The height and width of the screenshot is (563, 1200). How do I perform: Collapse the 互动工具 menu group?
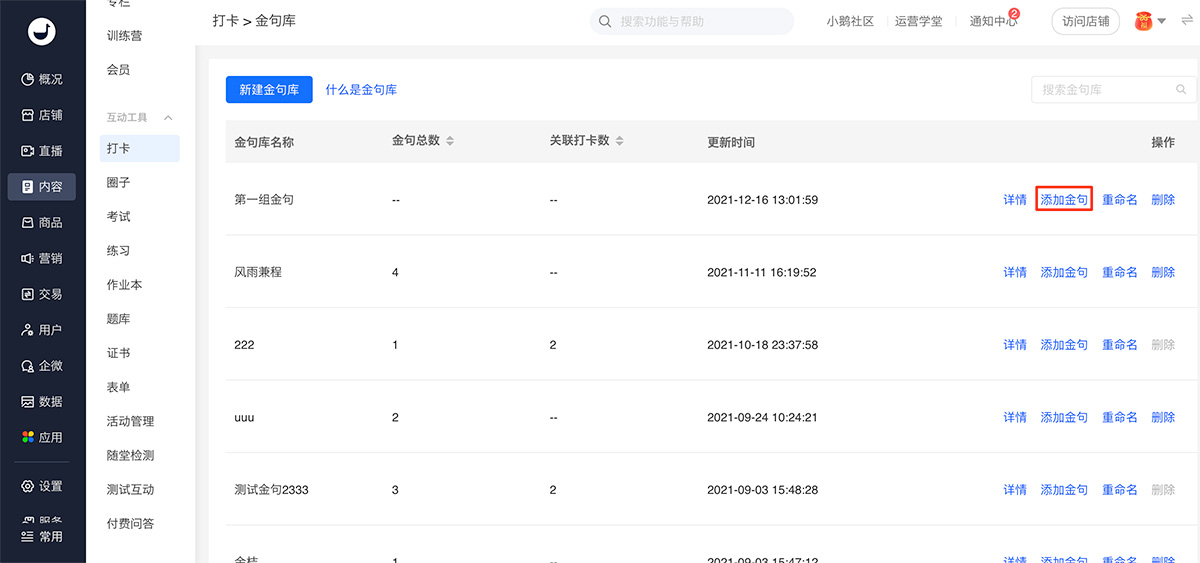[x=168, y=118]
